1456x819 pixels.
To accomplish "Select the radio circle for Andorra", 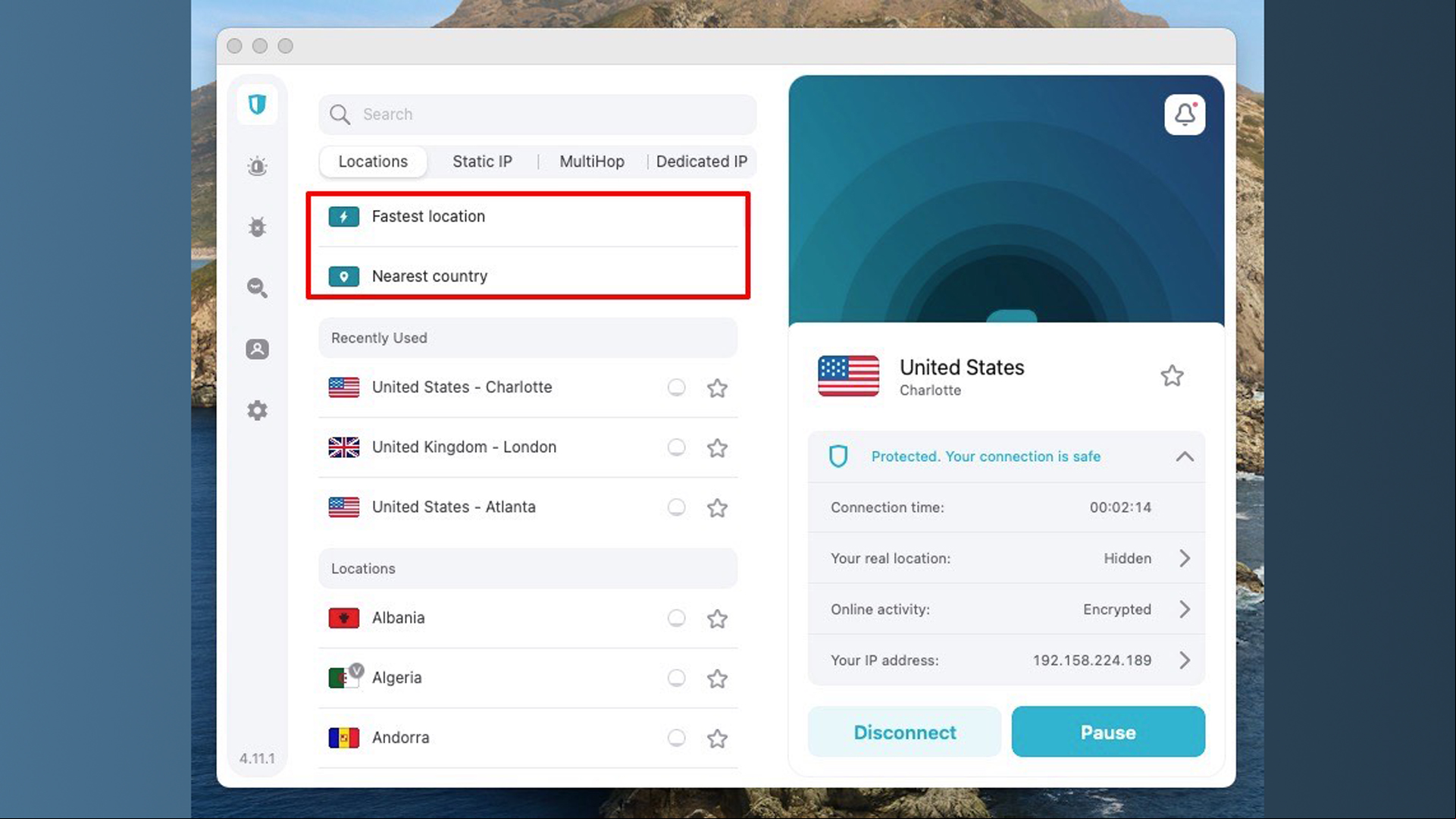I will point(676,738).
